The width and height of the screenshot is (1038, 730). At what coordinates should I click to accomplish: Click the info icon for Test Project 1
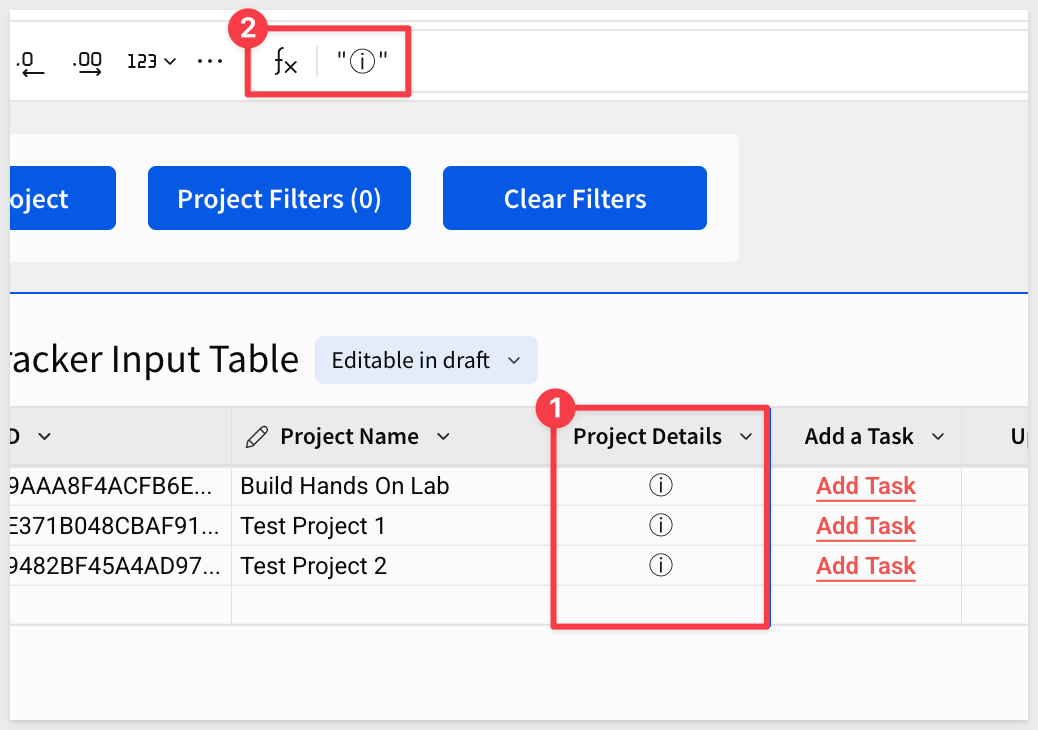point(661,525)
